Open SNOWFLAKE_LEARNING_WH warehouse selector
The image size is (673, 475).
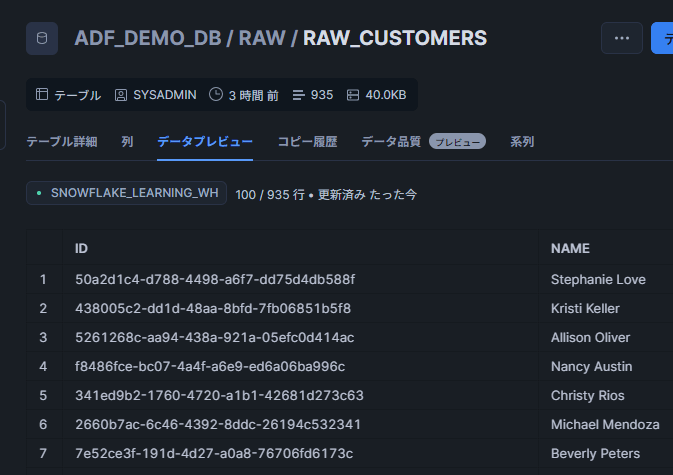click(126, 193)
